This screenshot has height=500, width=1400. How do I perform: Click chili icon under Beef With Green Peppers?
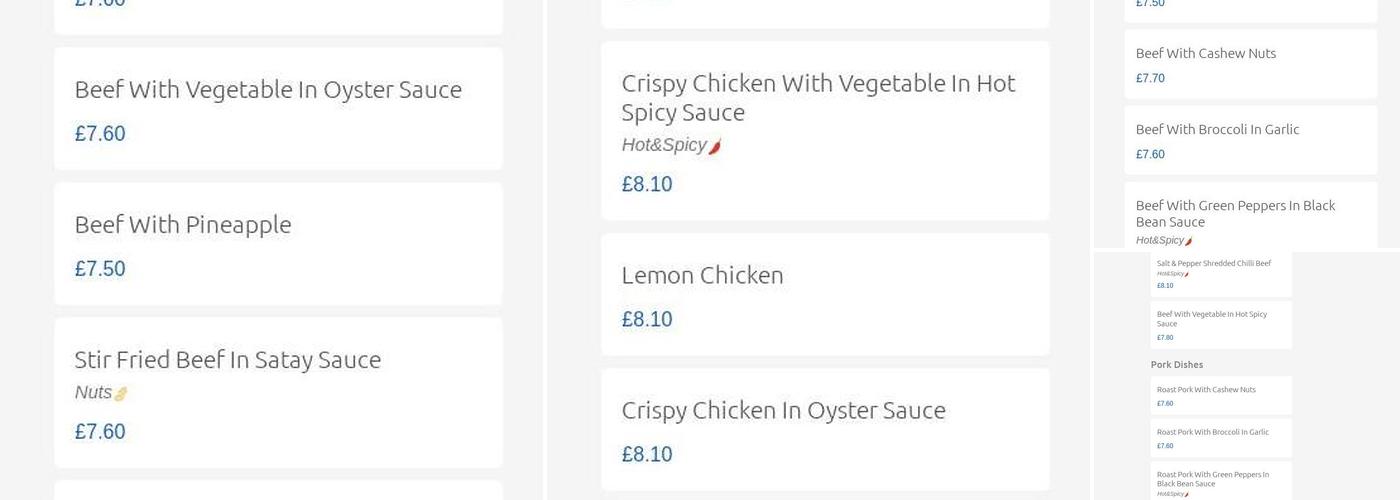point(1188,241)
